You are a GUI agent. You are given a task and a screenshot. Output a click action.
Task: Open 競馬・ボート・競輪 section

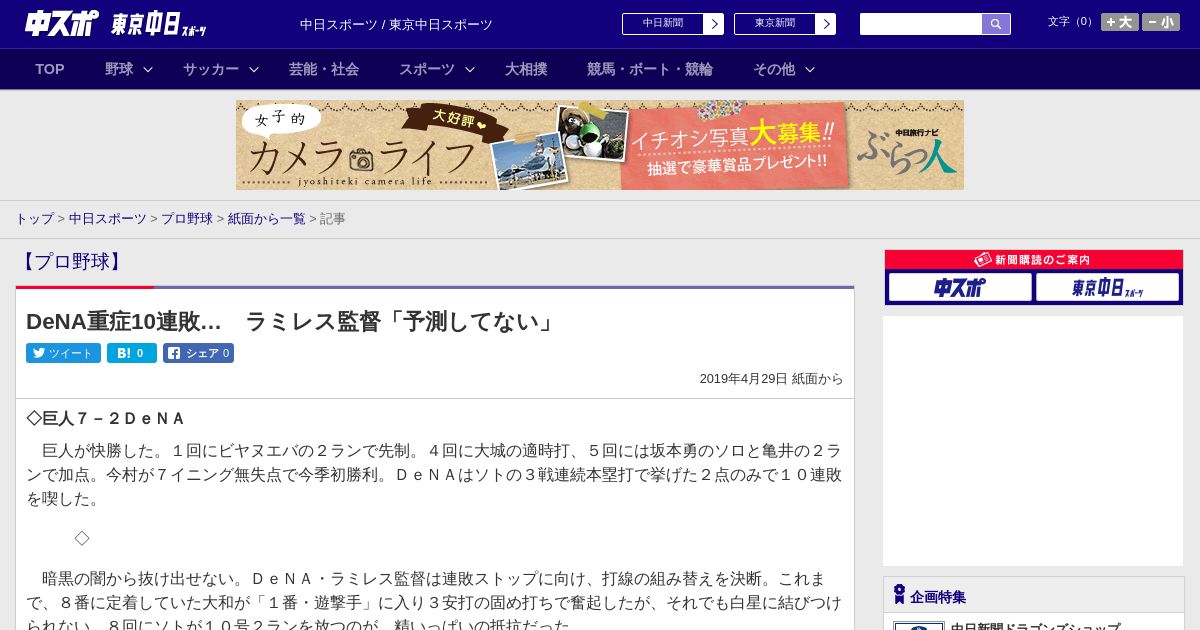click(x=650, y=69)
